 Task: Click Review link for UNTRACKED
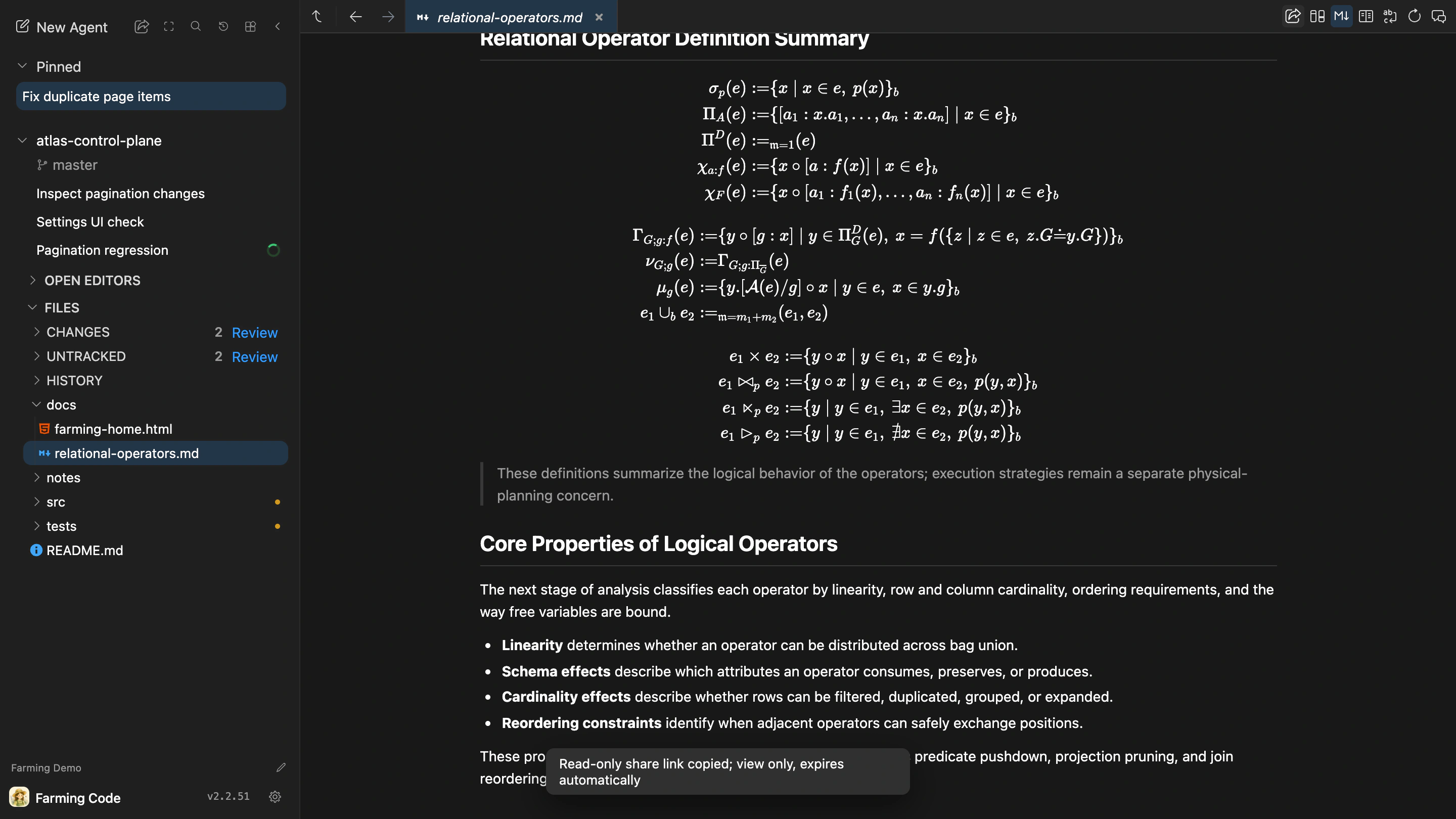[254, 356]
